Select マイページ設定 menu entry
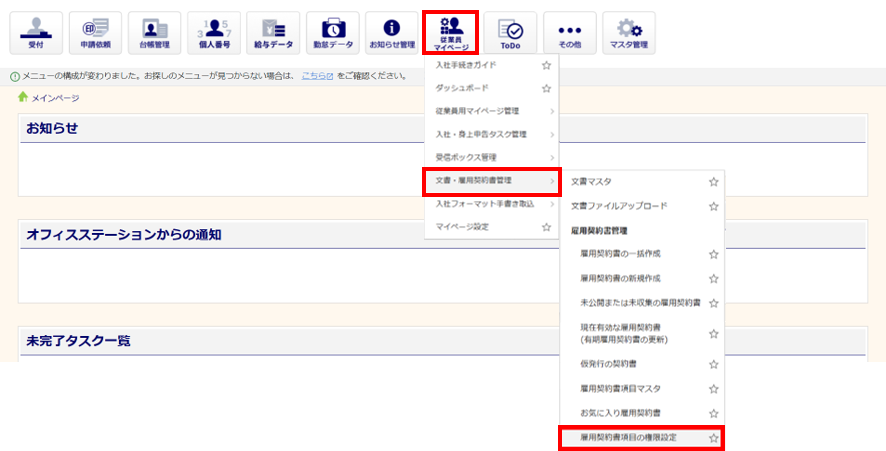This screenshot has width=886, height=451. pyautogui.click(x=462, y=227)
